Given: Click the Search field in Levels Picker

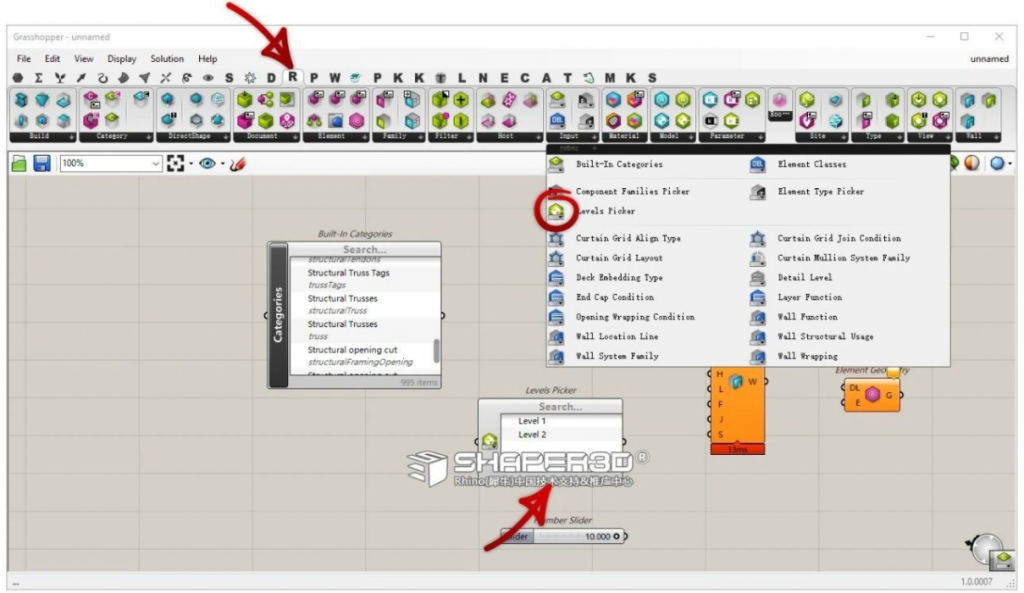Looking at the screenshot, I should (x=560, y=406).
